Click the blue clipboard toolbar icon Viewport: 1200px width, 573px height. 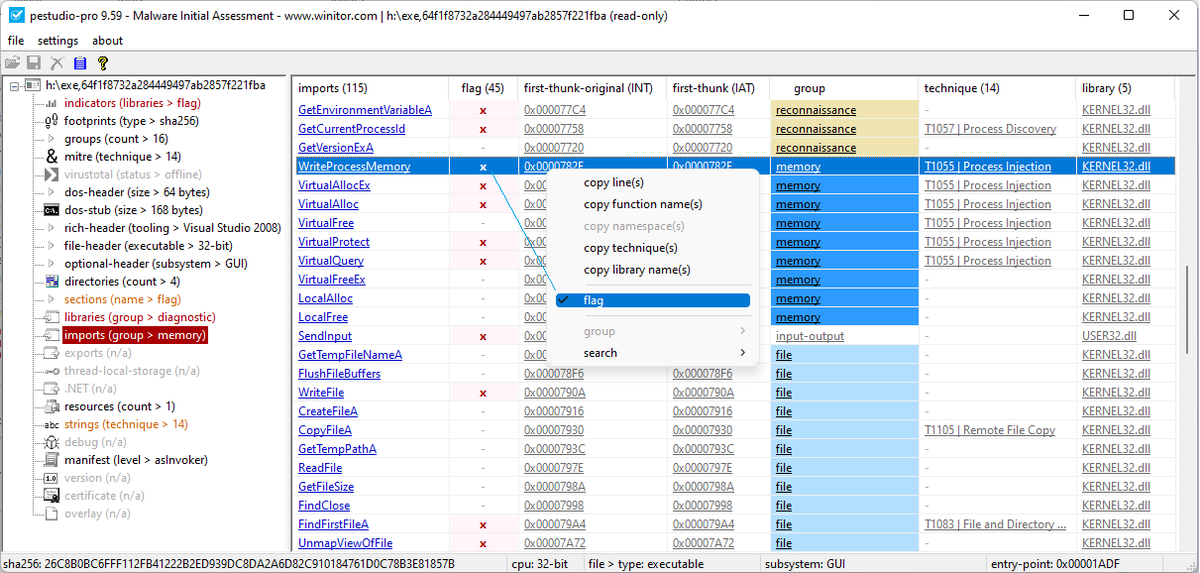pyautogui.click(x=80, y=63)
